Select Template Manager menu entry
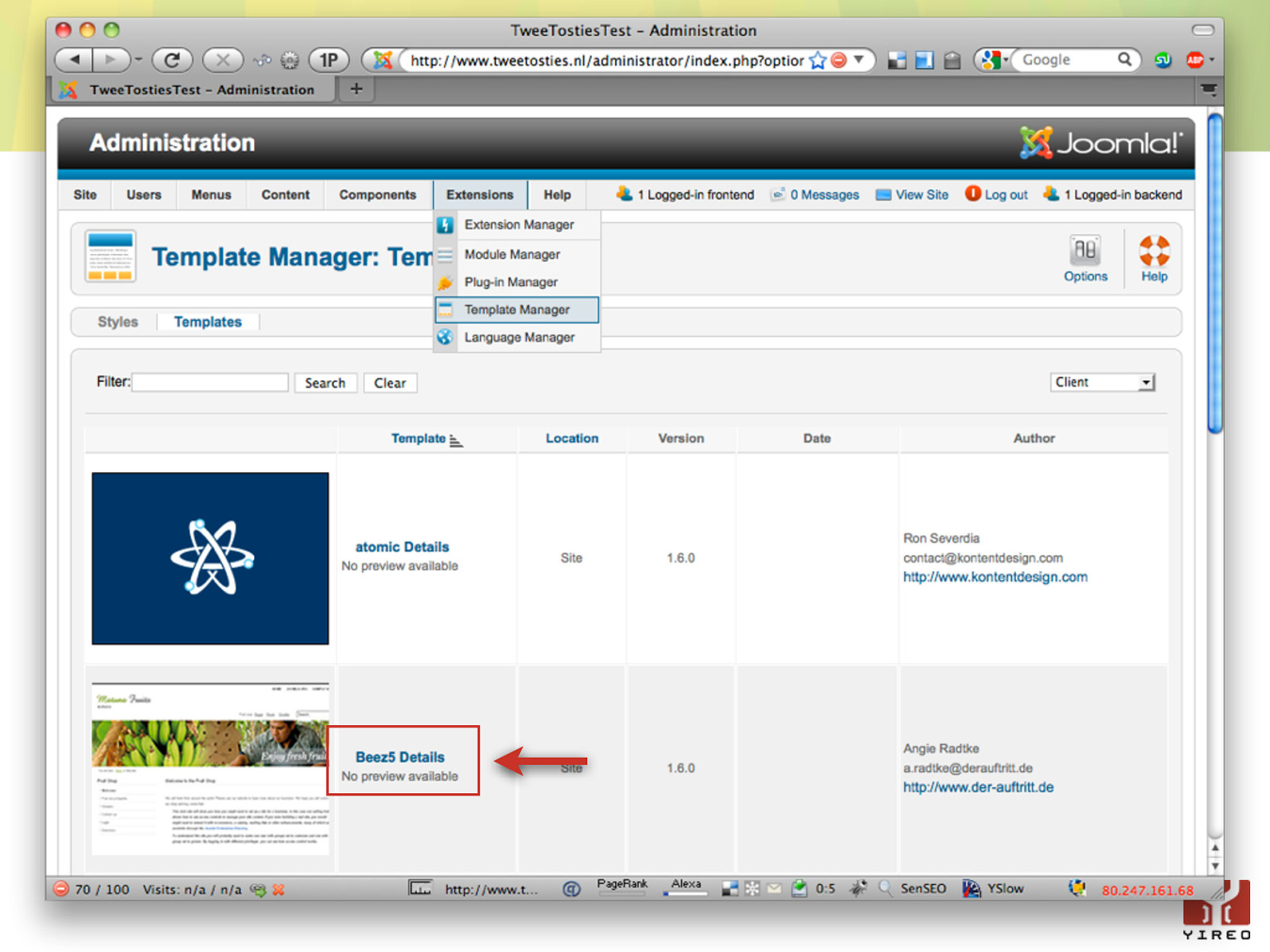Image resolution: width=1270 pixels, height=952 pixels. pyautogui.click(x=518, y=309)
